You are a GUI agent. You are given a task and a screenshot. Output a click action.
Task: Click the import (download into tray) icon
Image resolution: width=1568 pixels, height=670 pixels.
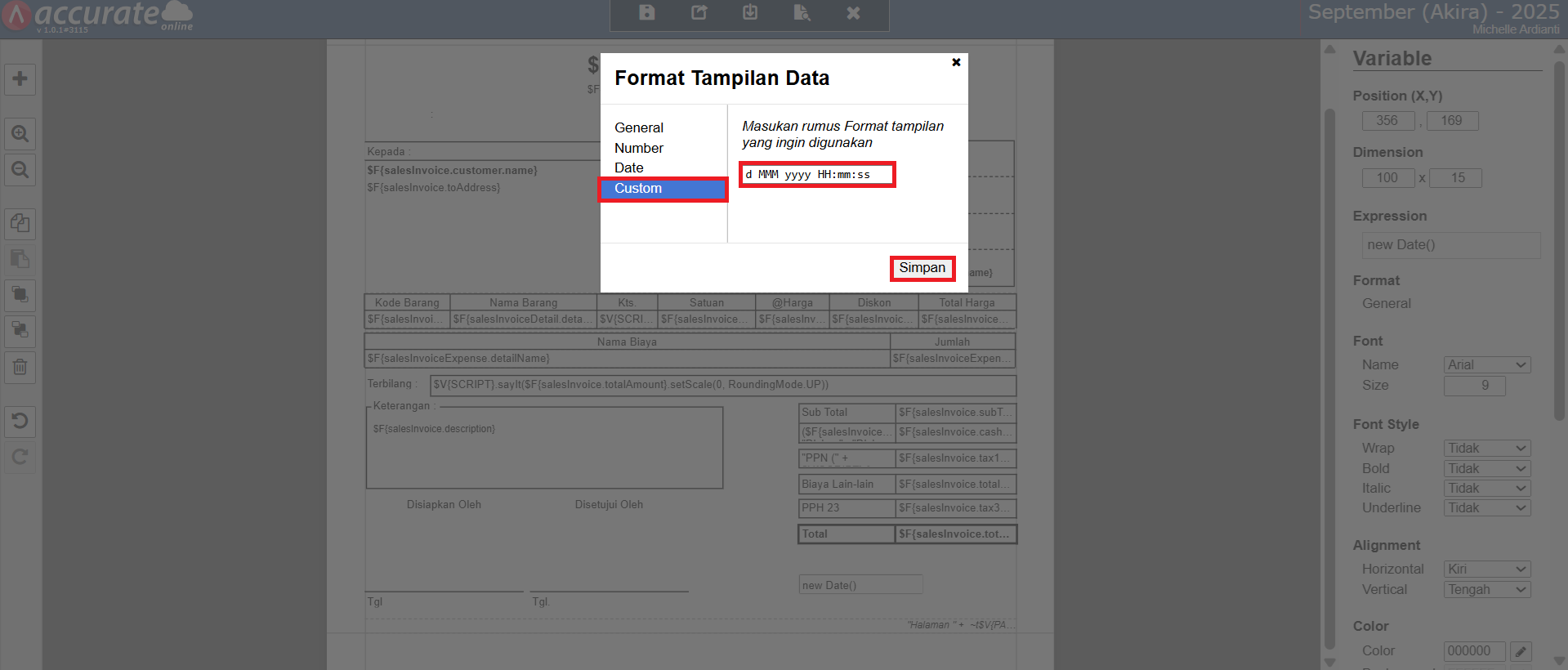750,12
